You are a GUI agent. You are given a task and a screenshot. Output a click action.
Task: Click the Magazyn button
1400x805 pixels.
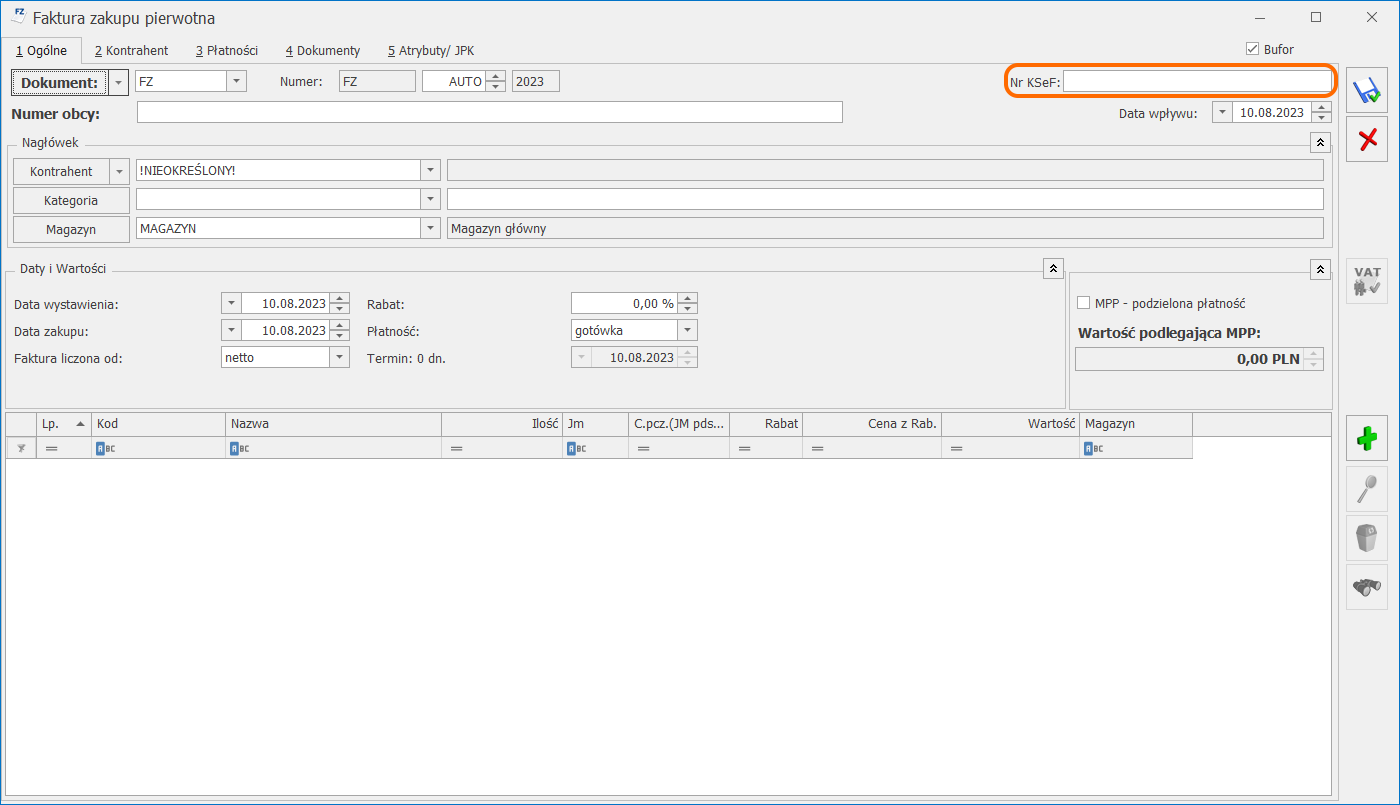pos(71,229)
